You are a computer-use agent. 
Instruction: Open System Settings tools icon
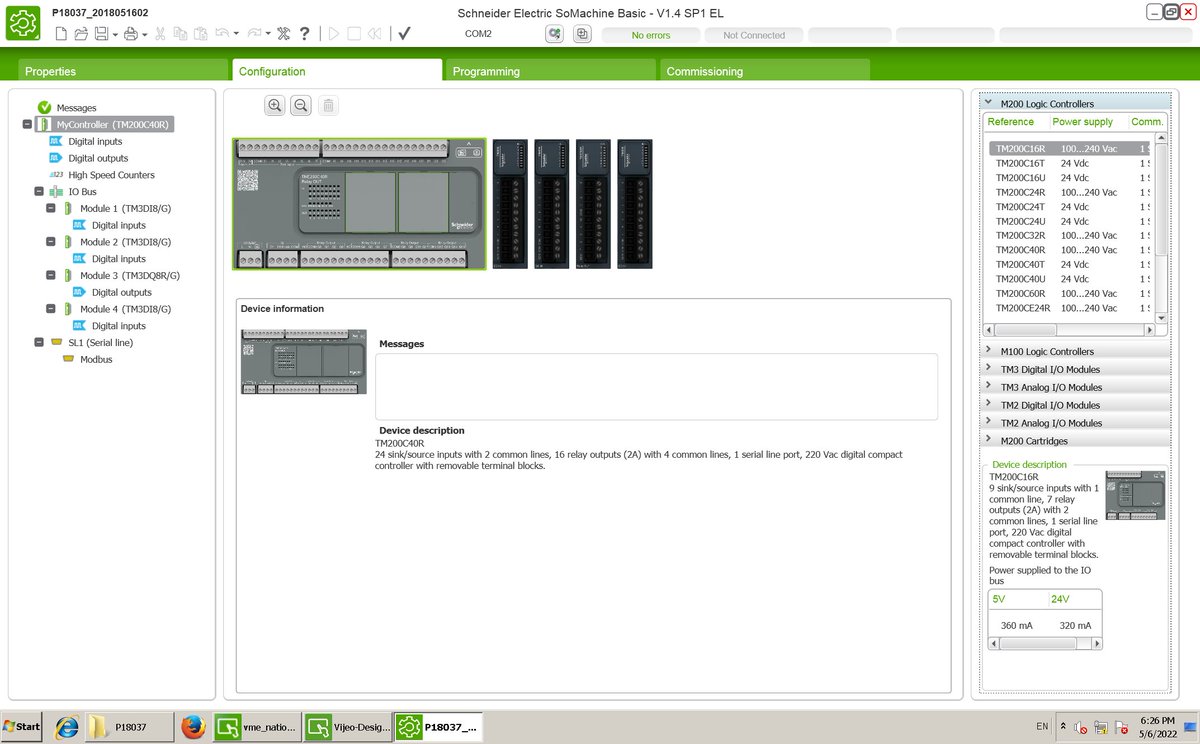[x=284, y=34]
